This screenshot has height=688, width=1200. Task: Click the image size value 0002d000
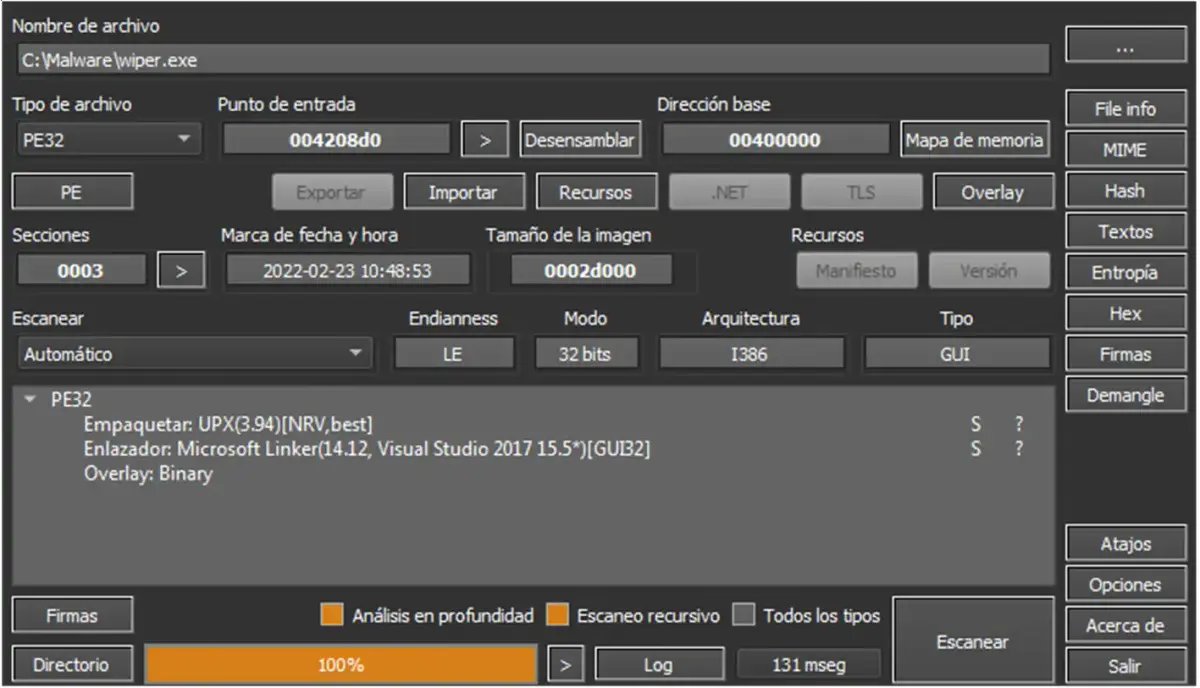click(590, 270)
